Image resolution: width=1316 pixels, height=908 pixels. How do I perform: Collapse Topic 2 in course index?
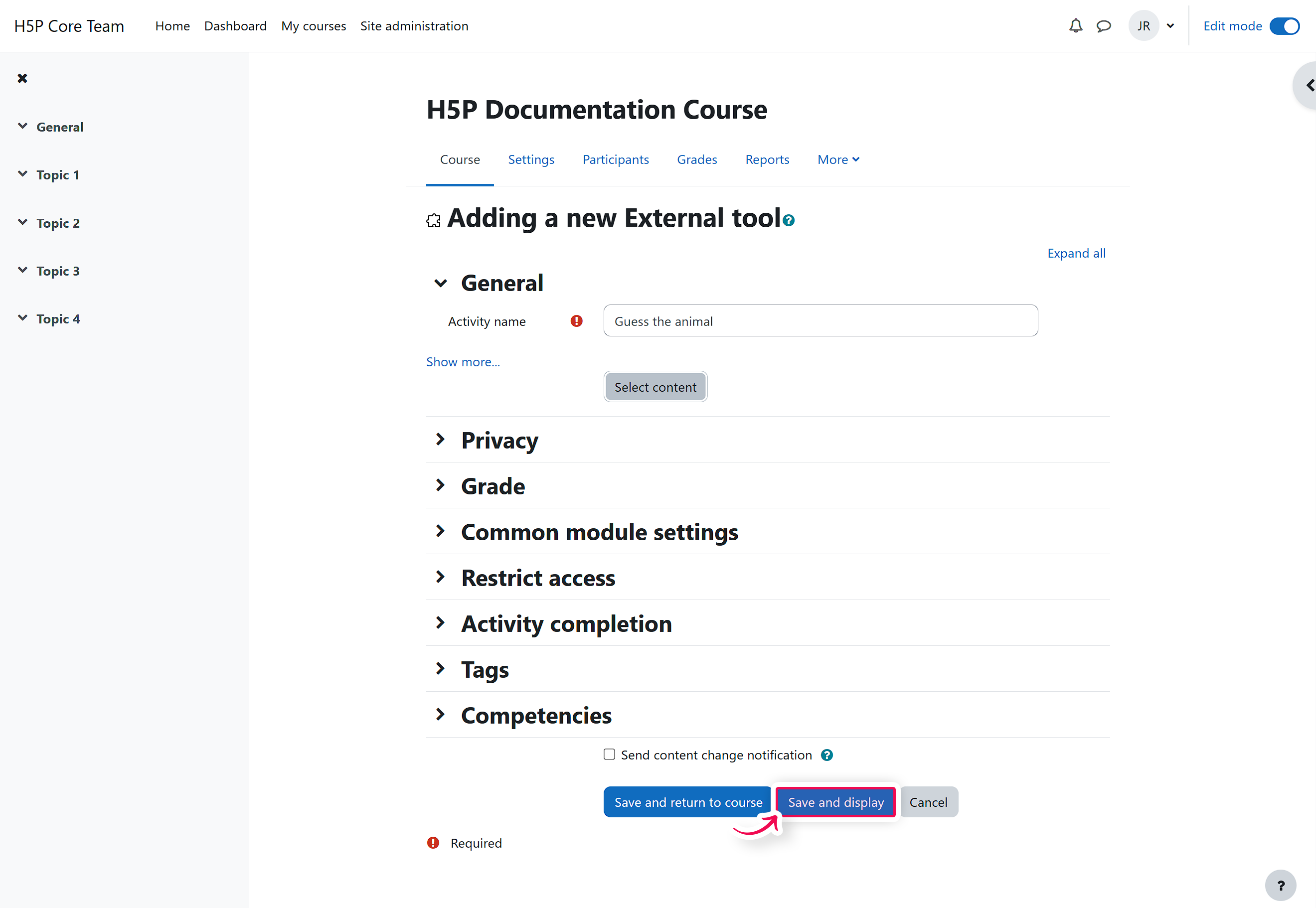[x=22, y=222]
